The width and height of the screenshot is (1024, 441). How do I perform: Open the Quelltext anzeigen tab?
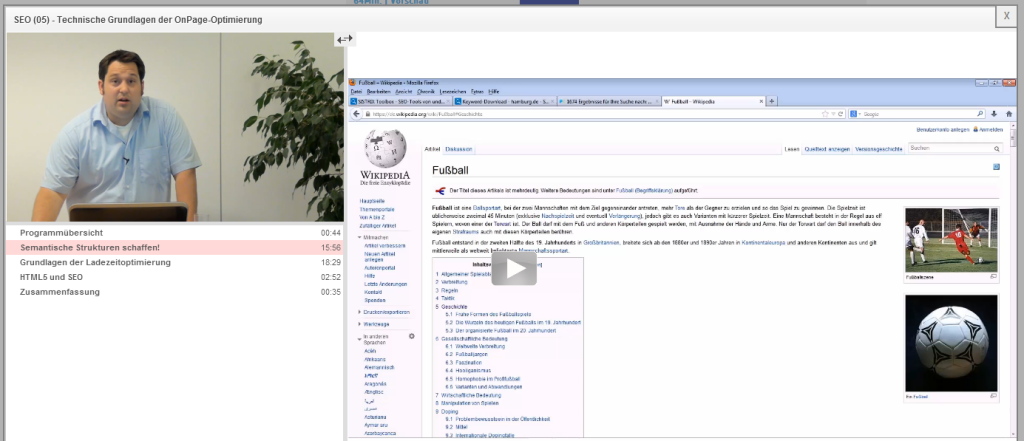click(x=827, y=150)
